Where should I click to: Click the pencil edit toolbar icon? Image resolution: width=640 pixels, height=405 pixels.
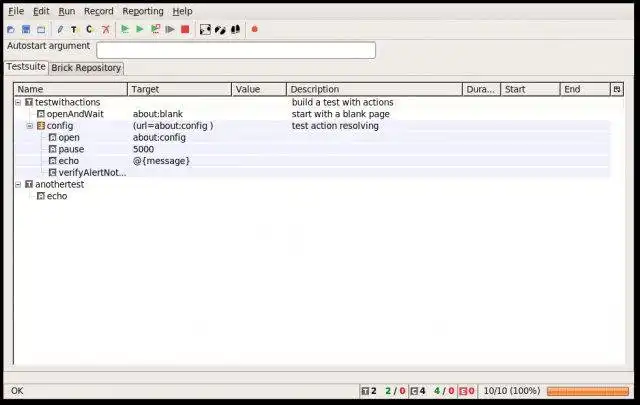point(60,29)
